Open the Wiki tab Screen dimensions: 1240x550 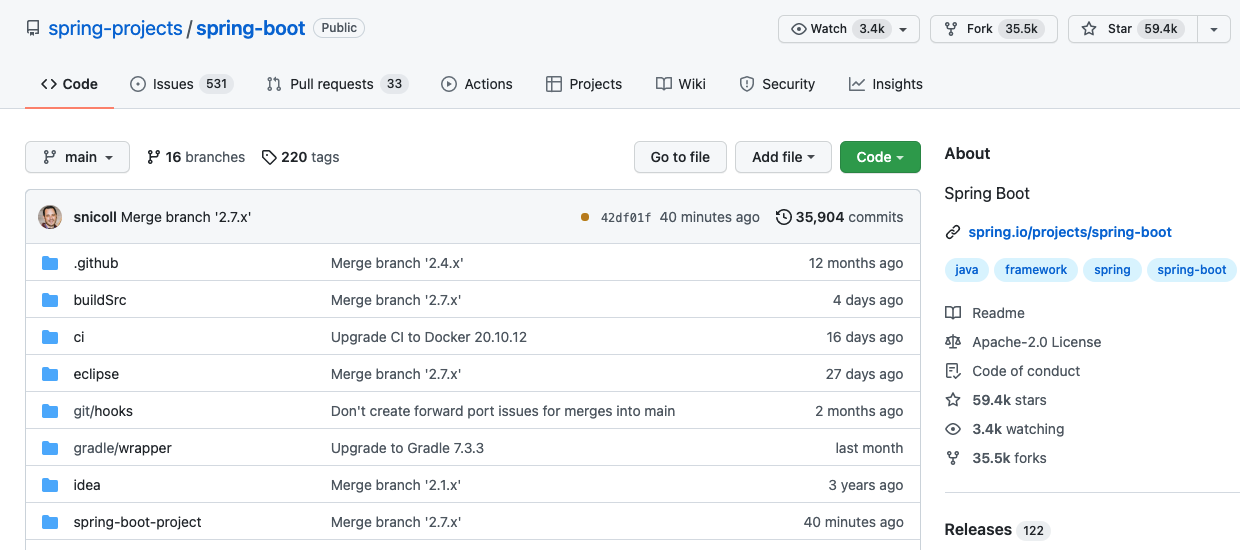(x=681, y=84)
